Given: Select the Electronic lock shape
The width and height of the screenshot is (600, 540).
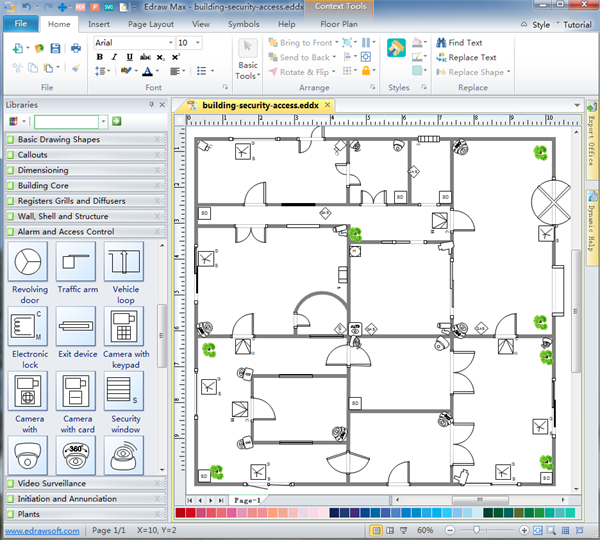Looking at the screenshot, I should tap(29, 326).
